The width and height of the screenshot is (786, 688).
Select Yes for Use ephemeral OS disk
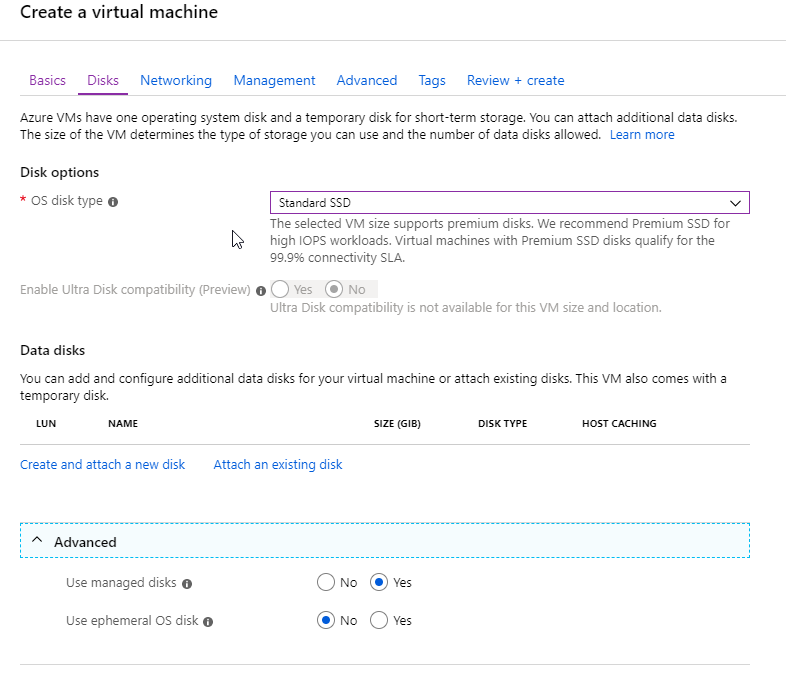coord(379,620)
